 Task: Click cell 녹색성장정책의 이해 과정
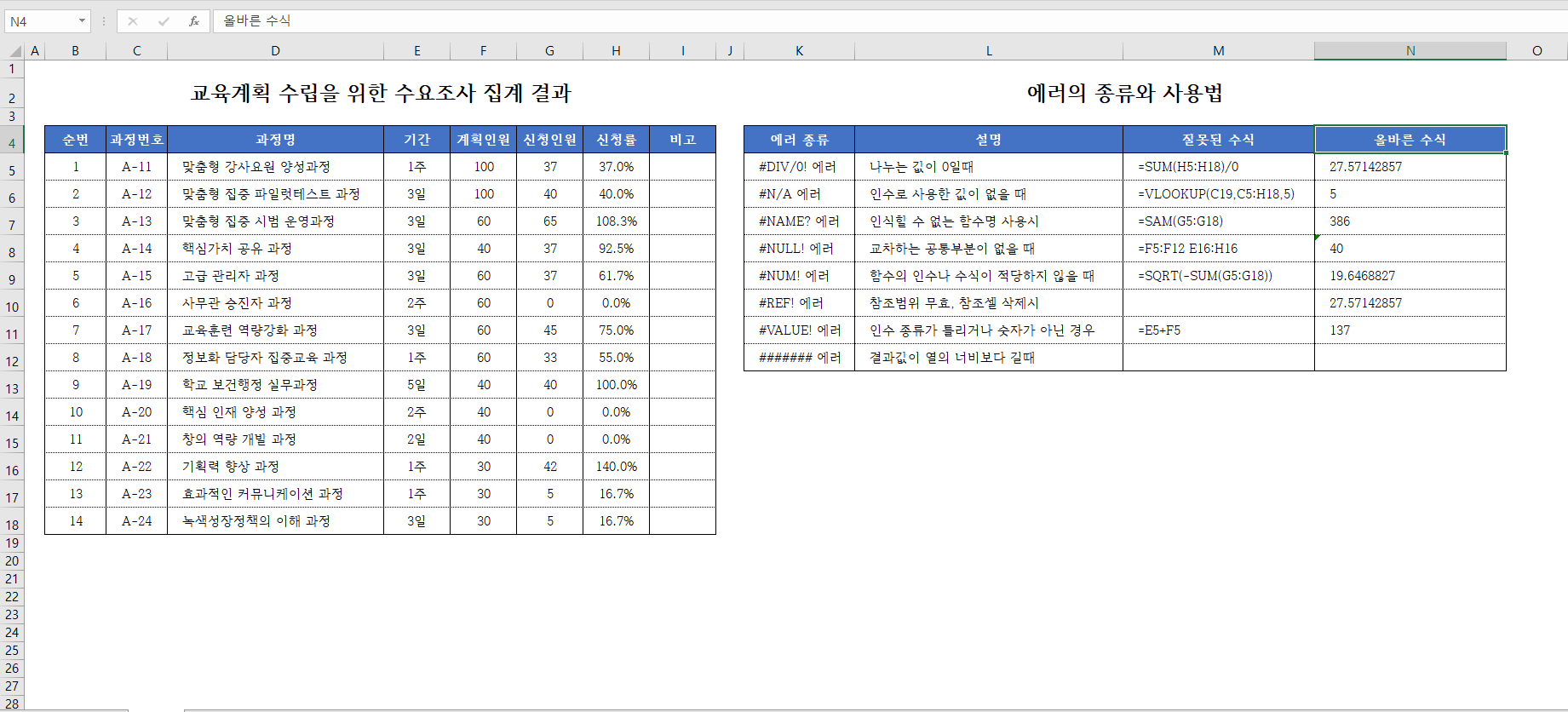[275, 521]
